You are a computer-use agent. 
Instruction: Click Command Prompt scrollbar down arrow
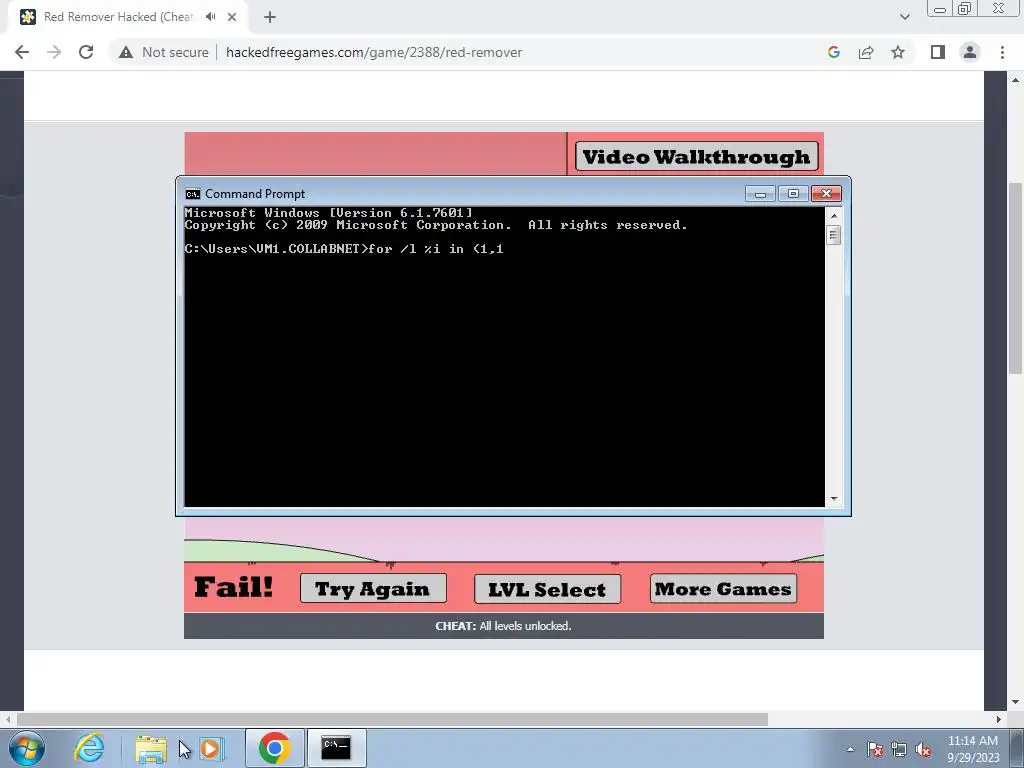click(x=833, y=499)
